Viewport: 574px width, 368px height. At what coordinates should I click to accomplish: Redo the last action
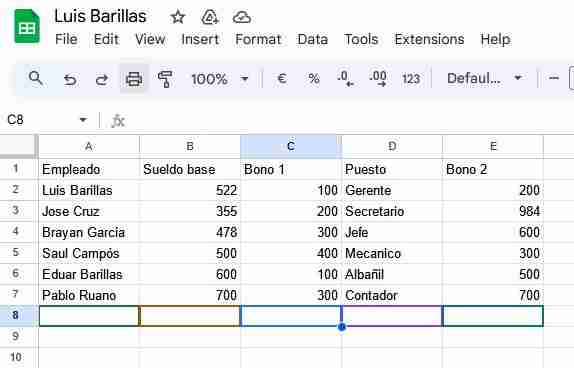(x=102, y=79)
